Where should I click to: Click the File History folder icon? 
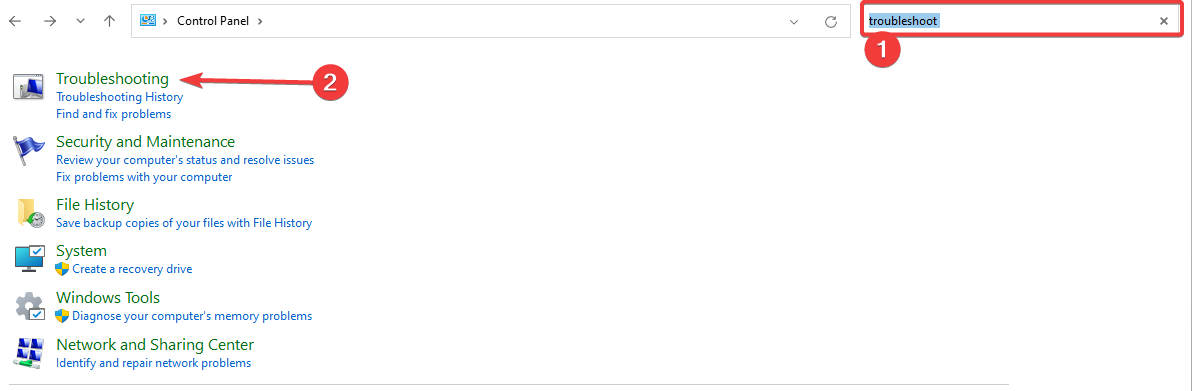(30, 213)
